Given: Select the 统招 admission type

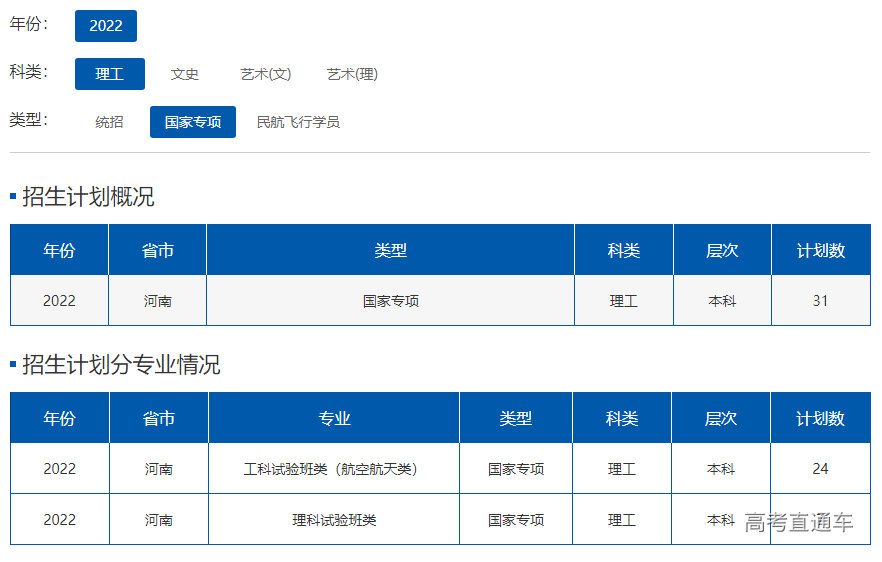Looking at the screenshot, I should click(x=110, y=122).
